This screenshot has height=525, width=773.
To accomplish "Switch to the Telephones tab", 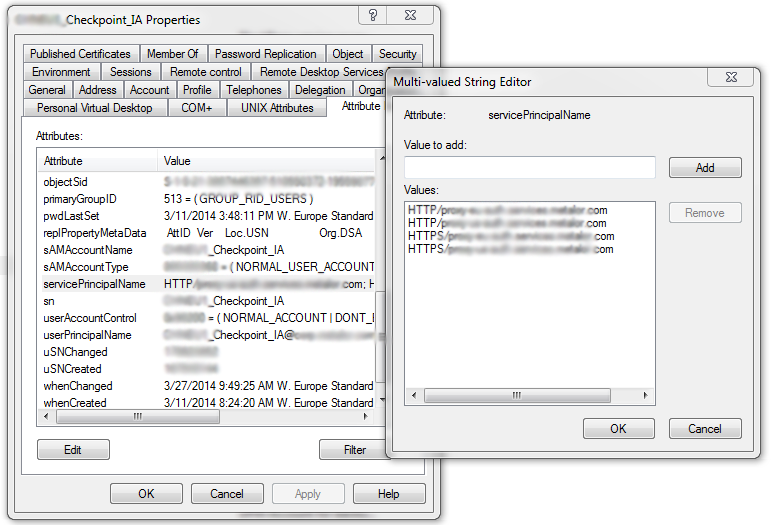I will (254, 90).
